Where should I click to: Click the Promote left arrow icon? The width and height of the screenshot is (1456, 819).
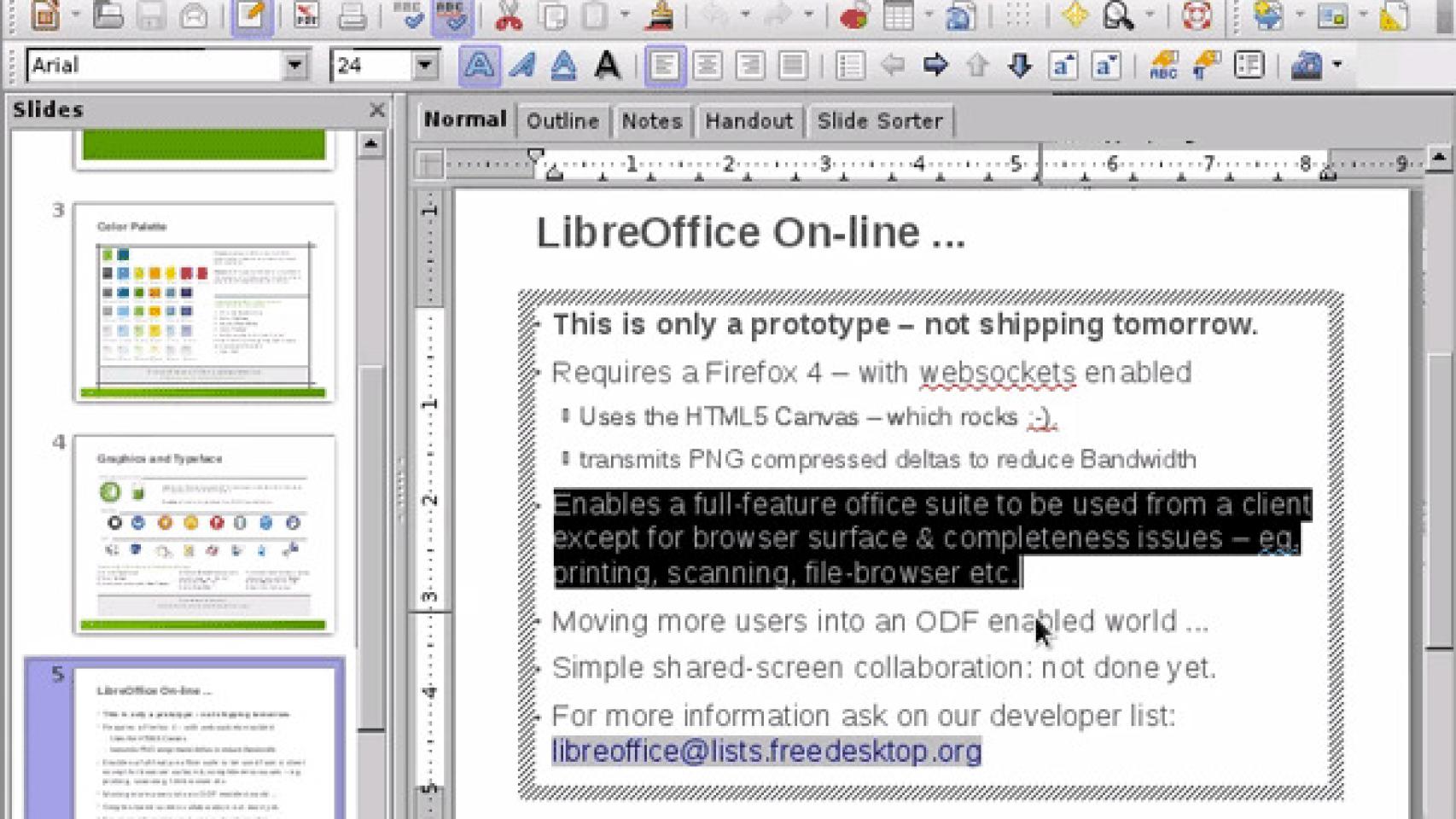click(893, 66)
